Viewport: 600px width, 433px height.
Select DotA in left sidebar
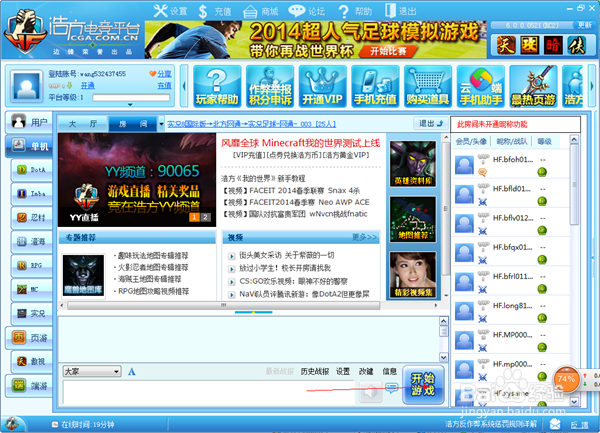pos(32,169)
